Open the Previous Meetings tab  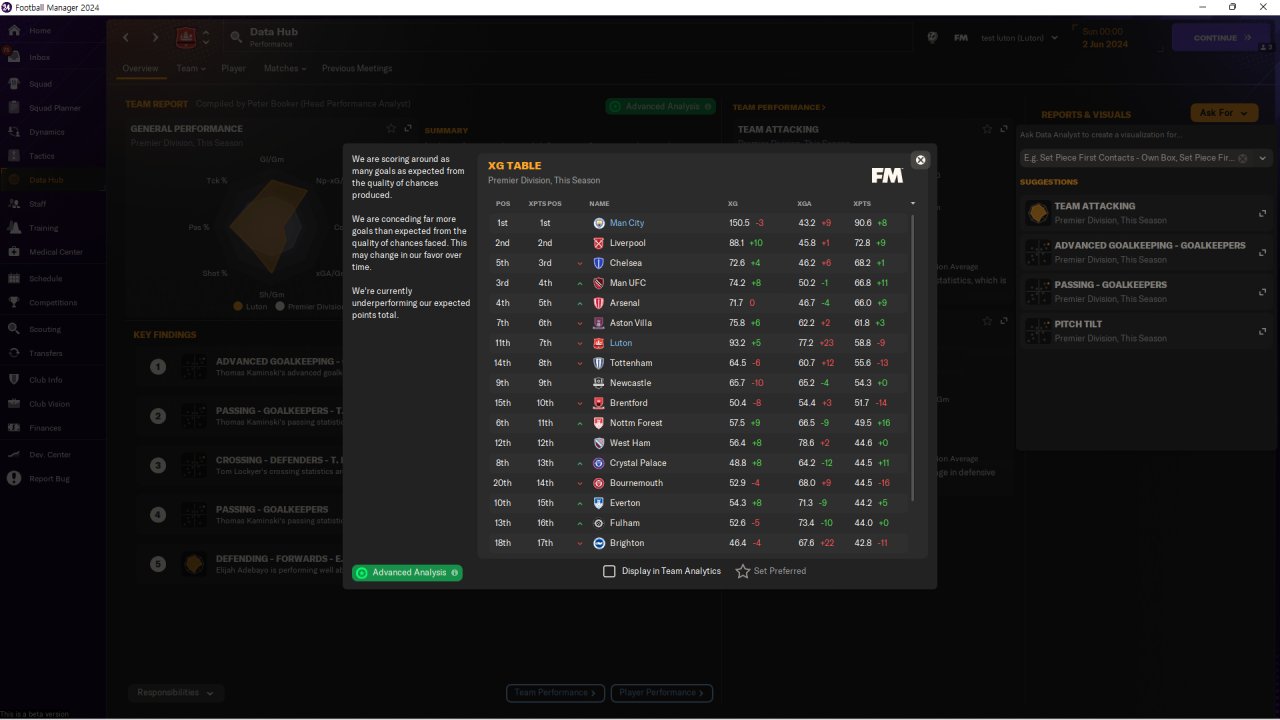(x=357, y=69)
